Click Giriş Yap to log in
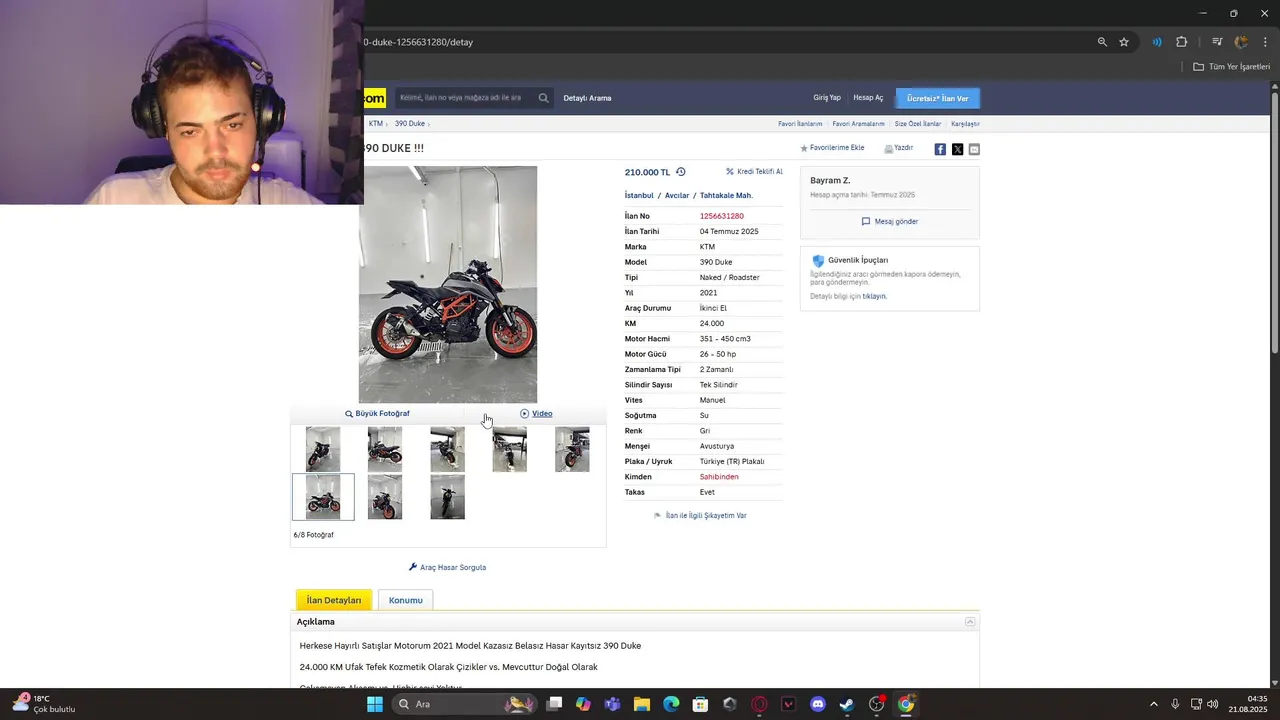This screenshot has height=720, width=1280. tap(827, 98)
